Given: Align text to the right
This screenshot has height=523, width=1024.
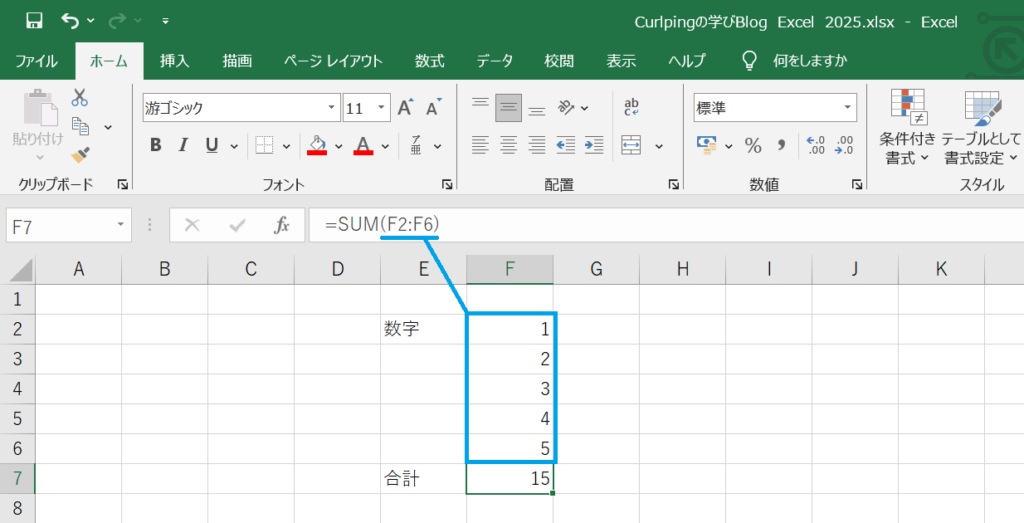Looking at the screenshot, I should [x=536, y=145].
